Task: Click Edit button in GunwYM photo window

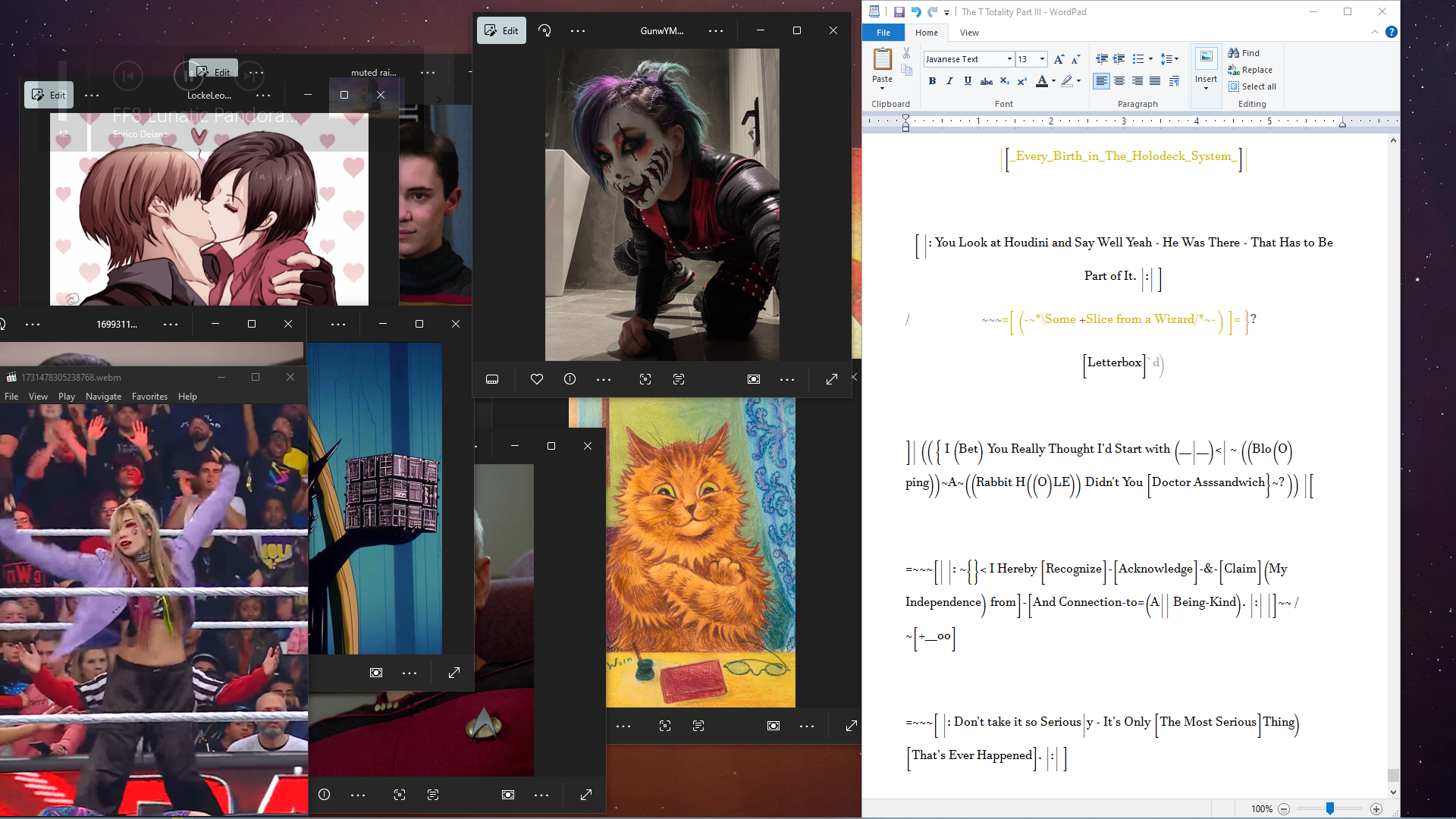Action: 501,30
